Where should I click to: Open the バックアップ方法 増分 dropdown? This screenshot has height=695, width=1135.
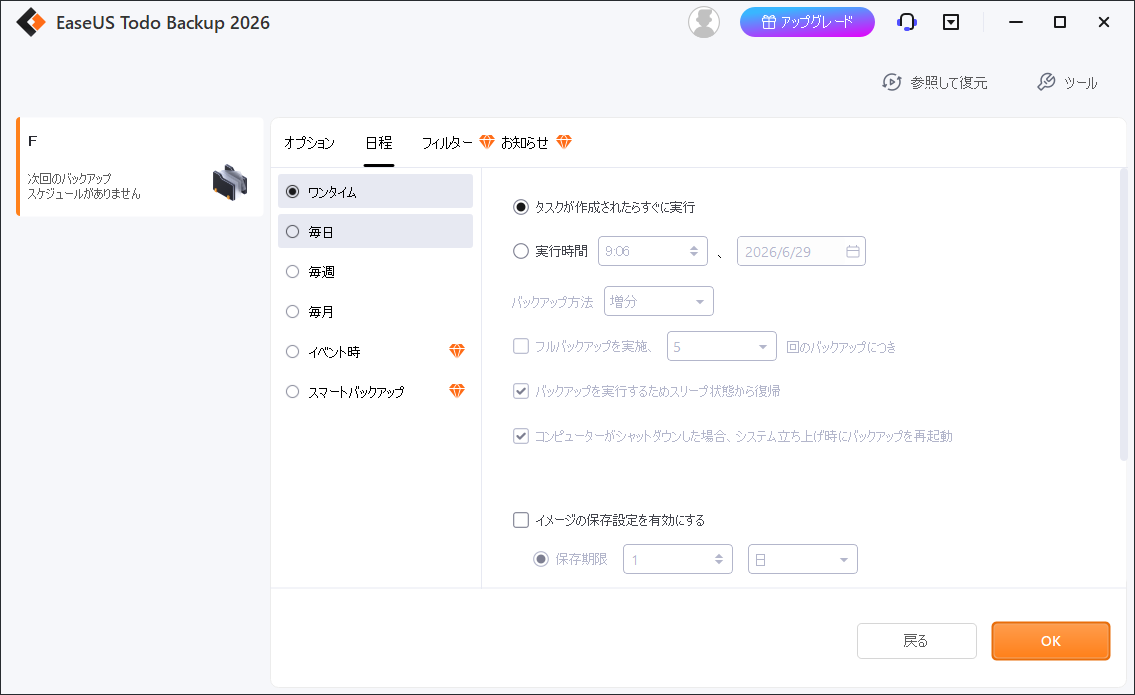pyautogui.click(x=659, y=301)
